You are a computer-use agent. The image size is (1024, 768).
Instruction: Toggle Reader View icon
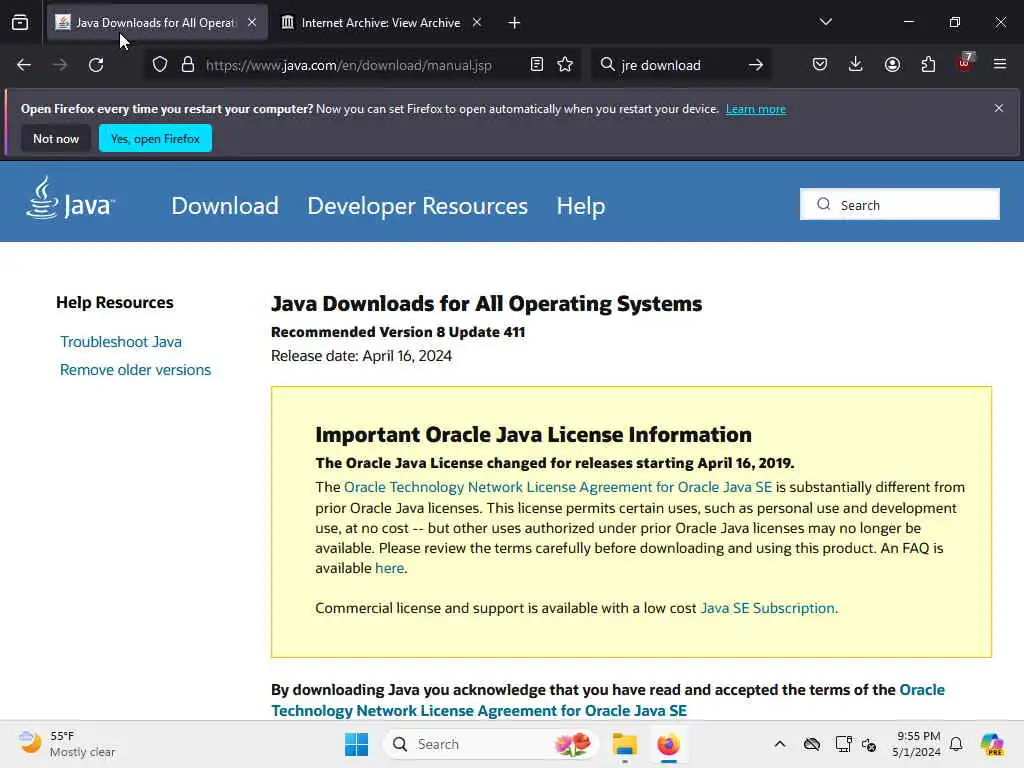537,65
